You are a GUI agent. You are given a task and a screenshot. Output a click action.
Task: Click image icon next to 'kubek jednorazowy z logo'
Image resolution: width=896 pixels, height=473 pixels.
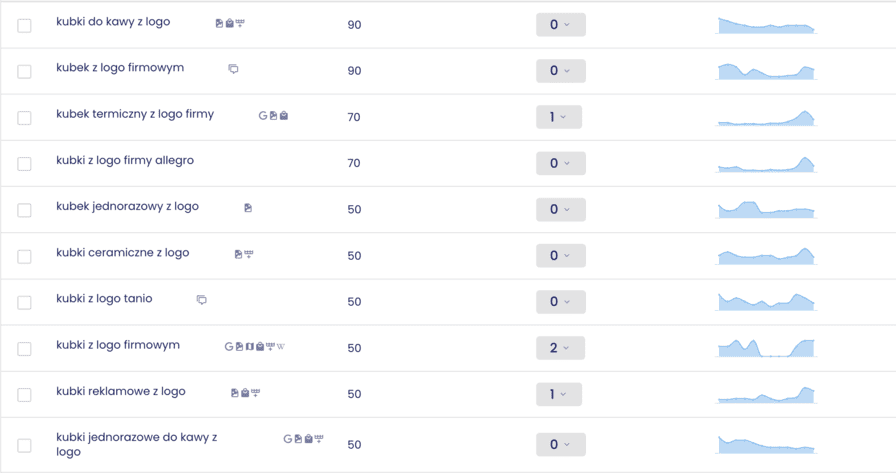(x=248, y=208)
